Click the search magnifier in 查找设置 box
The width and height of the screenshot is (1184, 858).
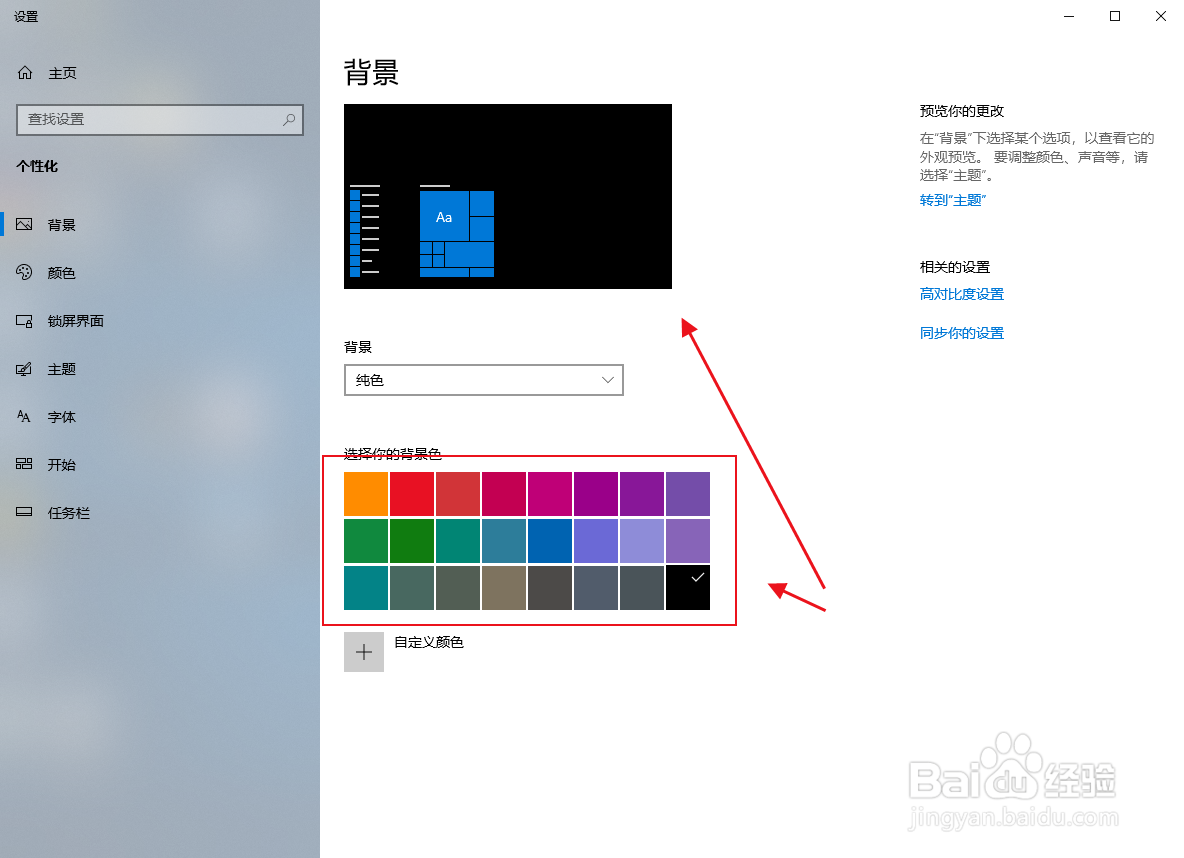point(289,120)
